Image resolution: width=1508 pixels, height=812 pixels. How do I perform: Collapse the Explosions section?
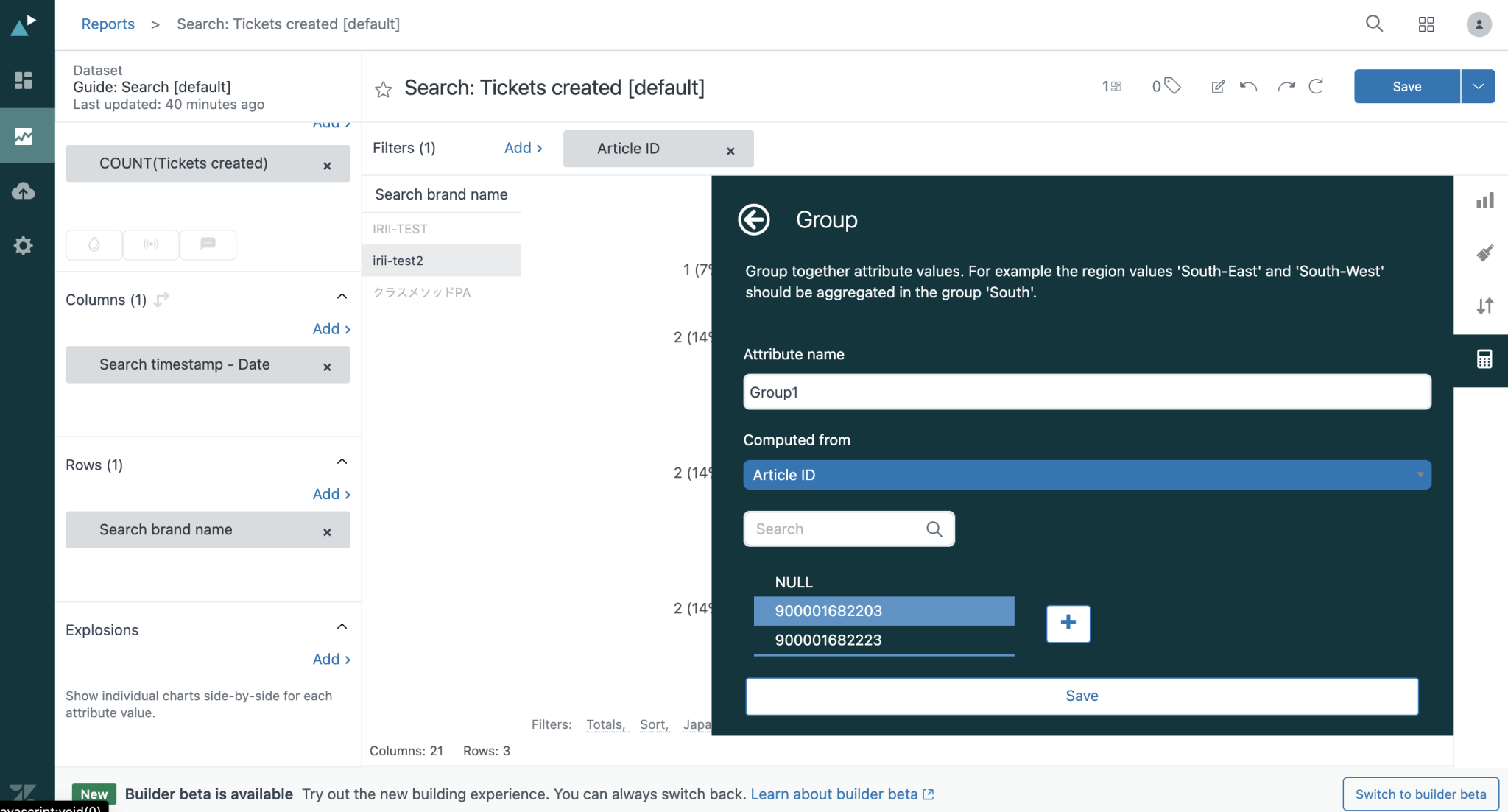[342, 626]
